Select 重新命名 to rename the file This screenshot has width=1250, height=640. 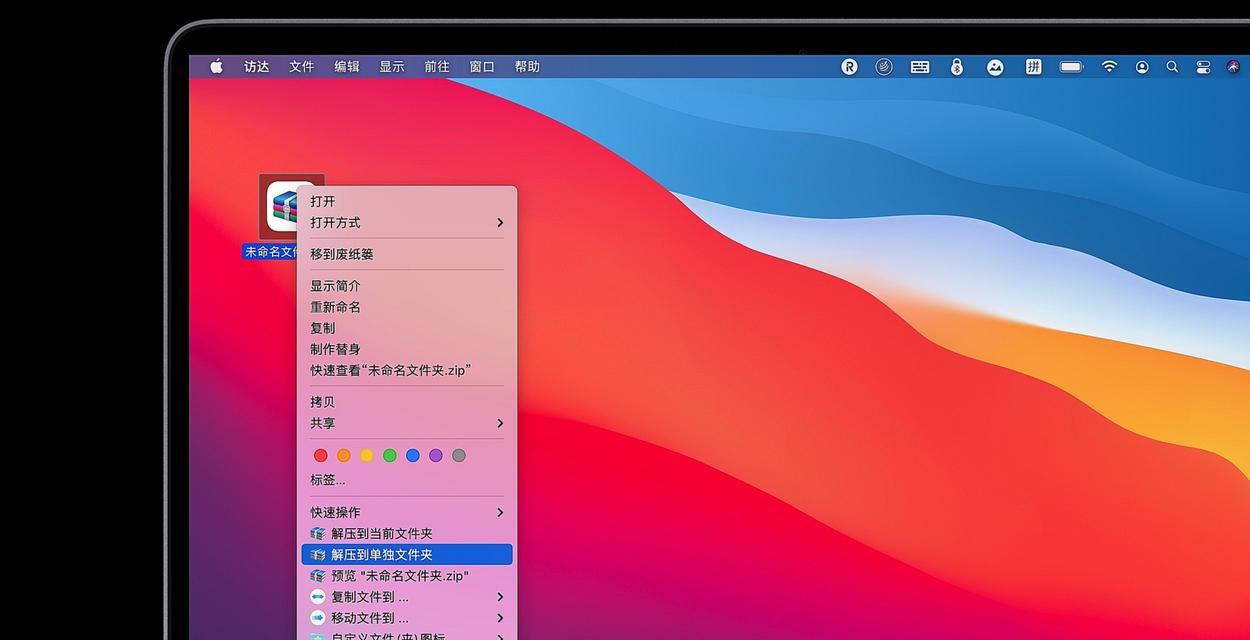point(407,307)
